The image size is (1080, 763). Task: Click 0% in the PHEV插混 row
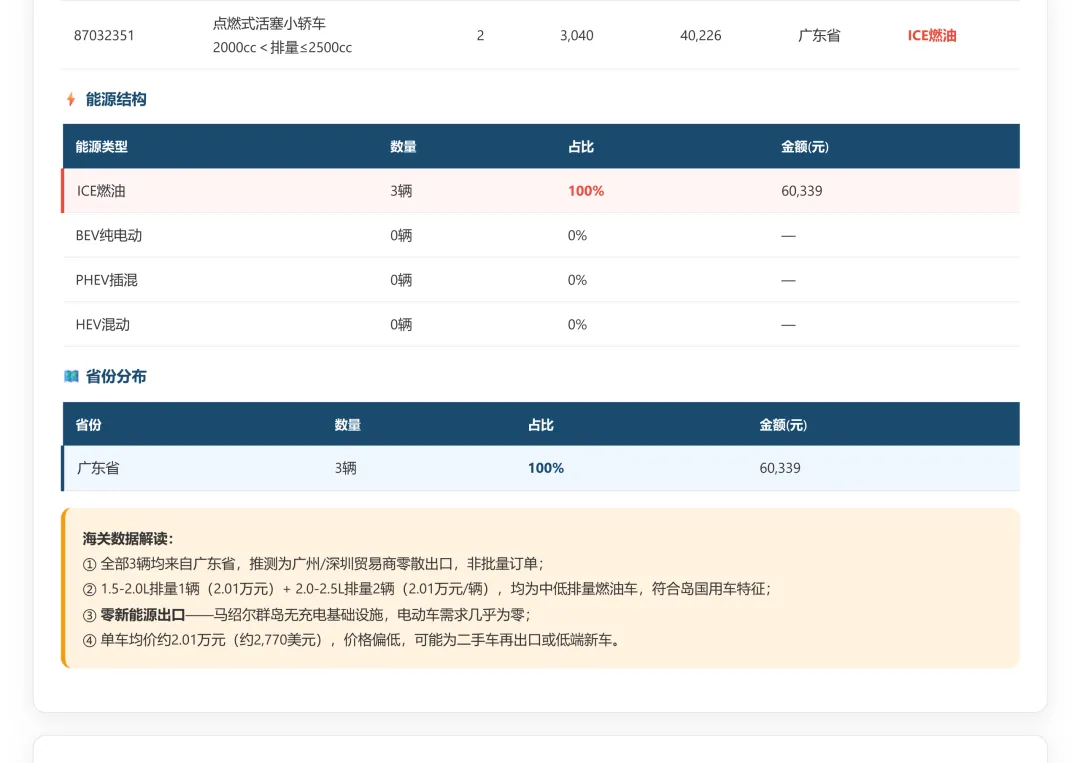[577, 280]
